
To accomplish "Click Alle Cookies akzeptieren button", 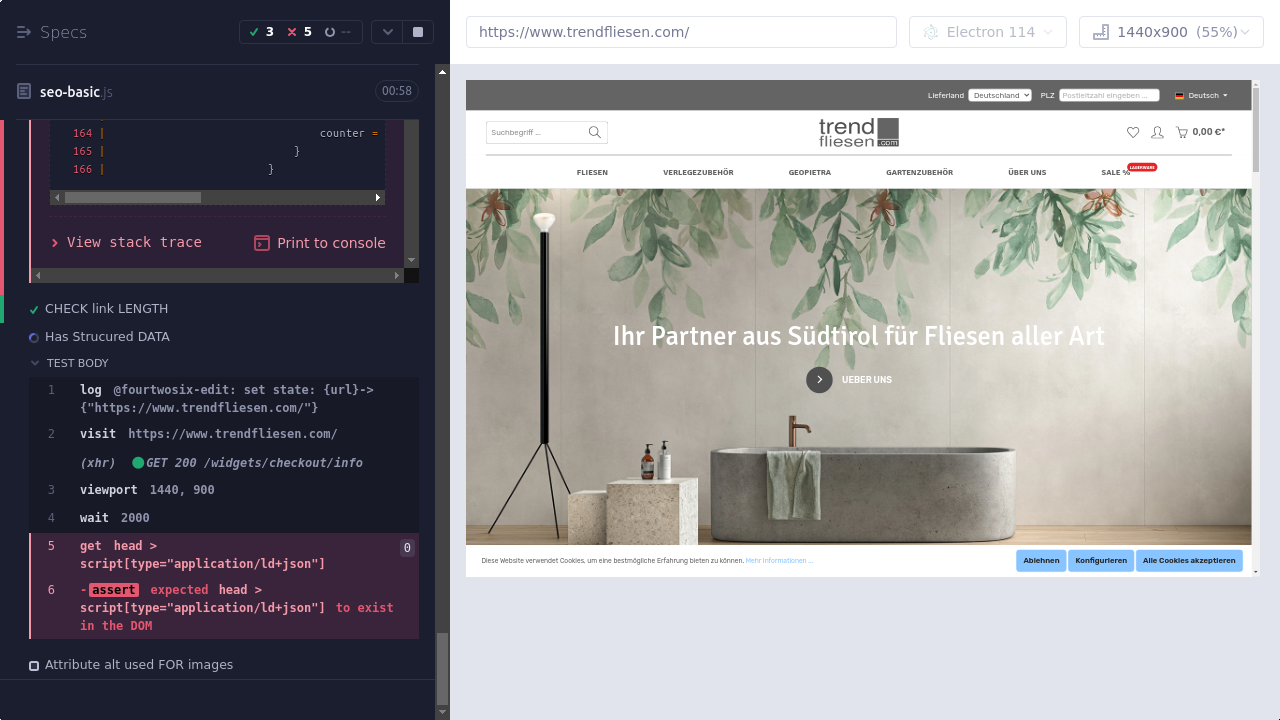I will [1189, 561].
